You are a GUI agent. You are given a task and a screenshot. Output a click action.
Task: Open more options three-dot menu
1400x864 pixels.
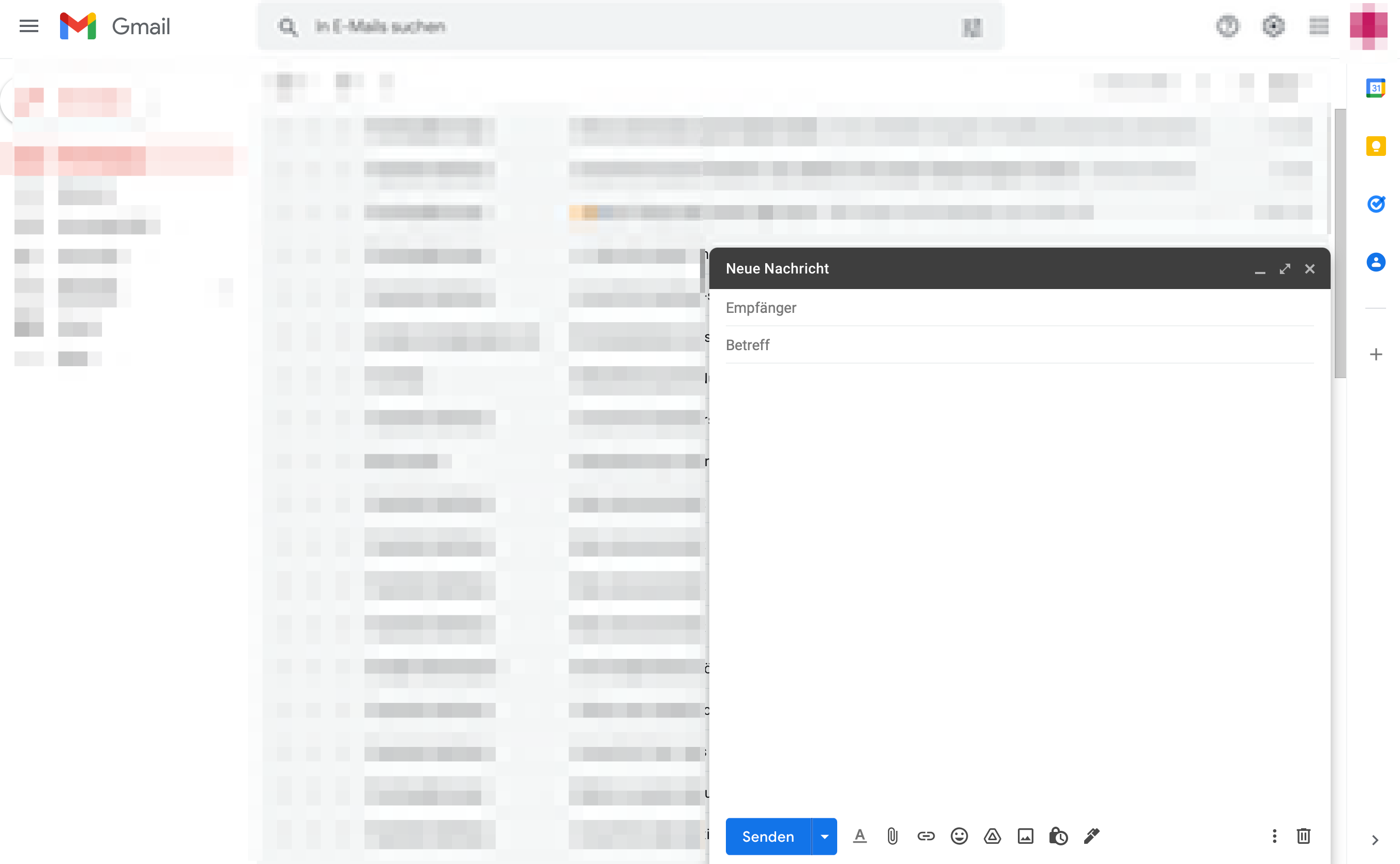pyautogui.click(x=1274, y=837)
